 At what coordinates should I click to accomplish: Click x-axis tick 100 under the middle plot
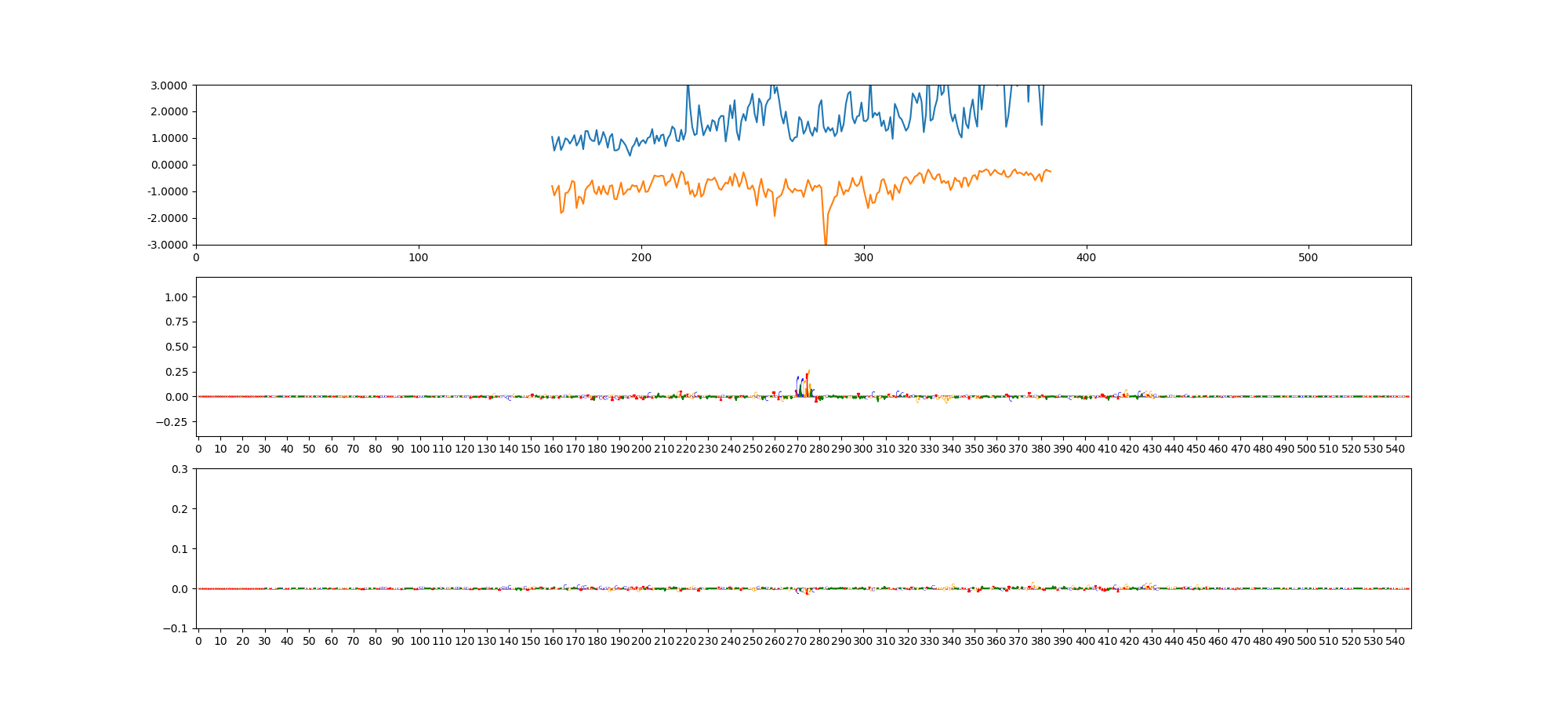click(x=420, y=449)
